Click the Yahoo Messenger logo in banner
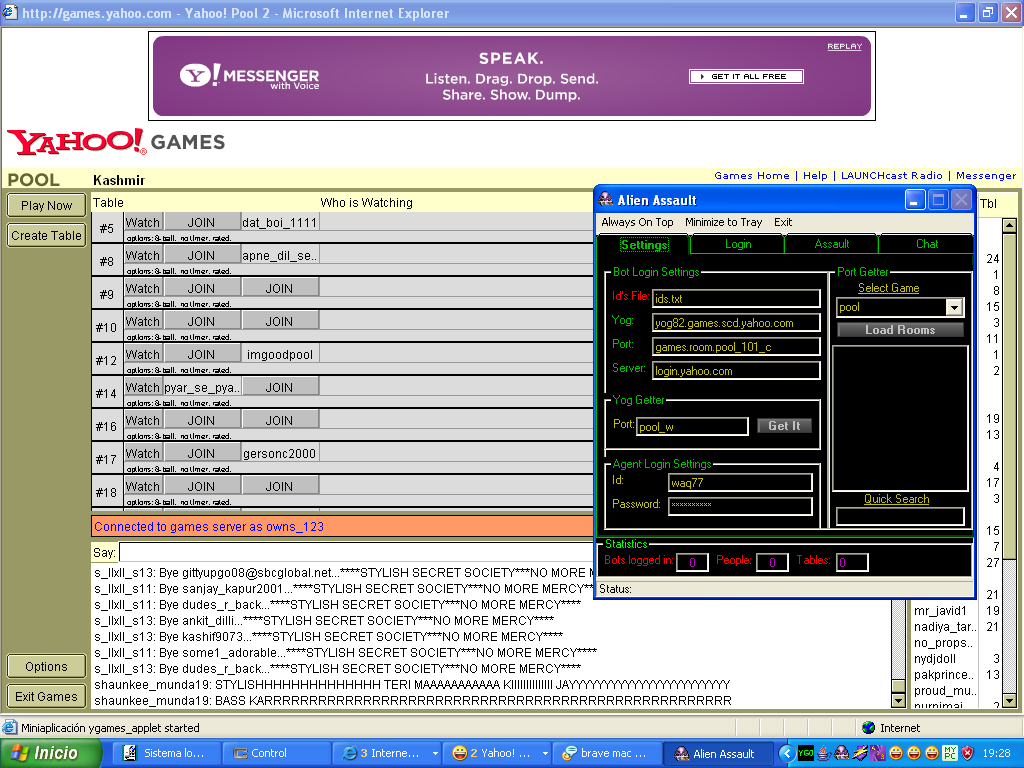 pyautogui.click(x=250, y=76)
